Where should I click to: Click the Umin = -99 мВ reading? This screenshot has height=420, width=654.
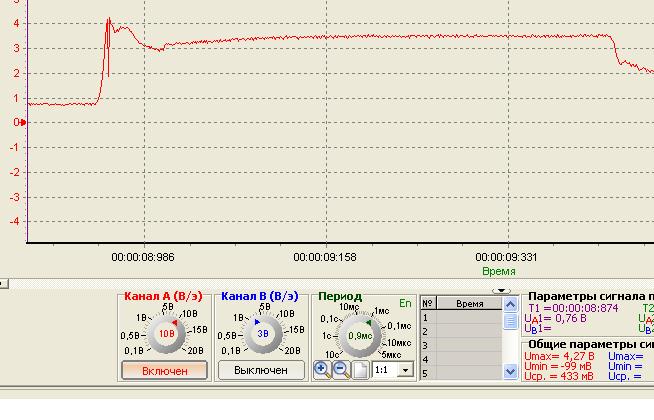[558, 366]
